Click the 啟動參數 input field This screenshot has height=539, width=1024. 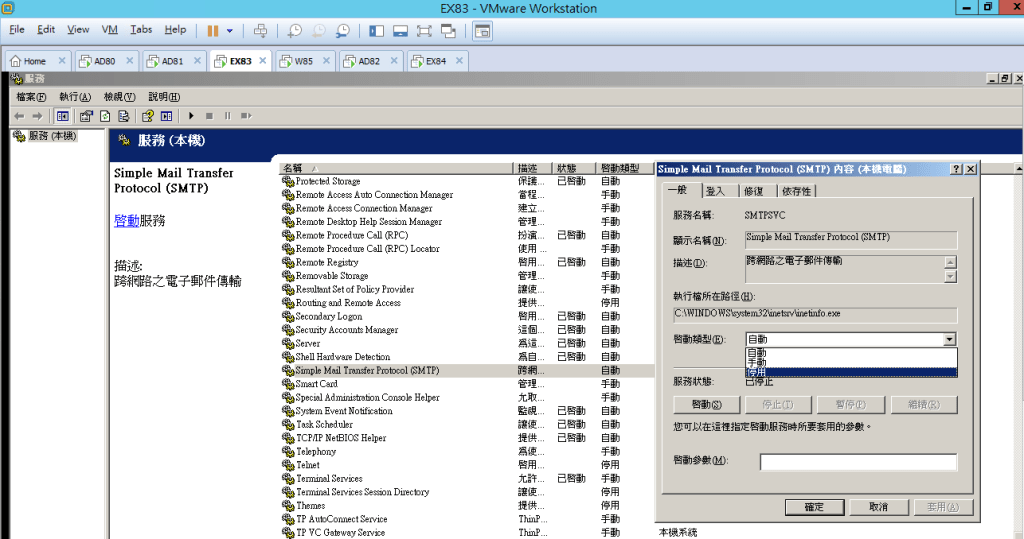[x=858, y=462]
